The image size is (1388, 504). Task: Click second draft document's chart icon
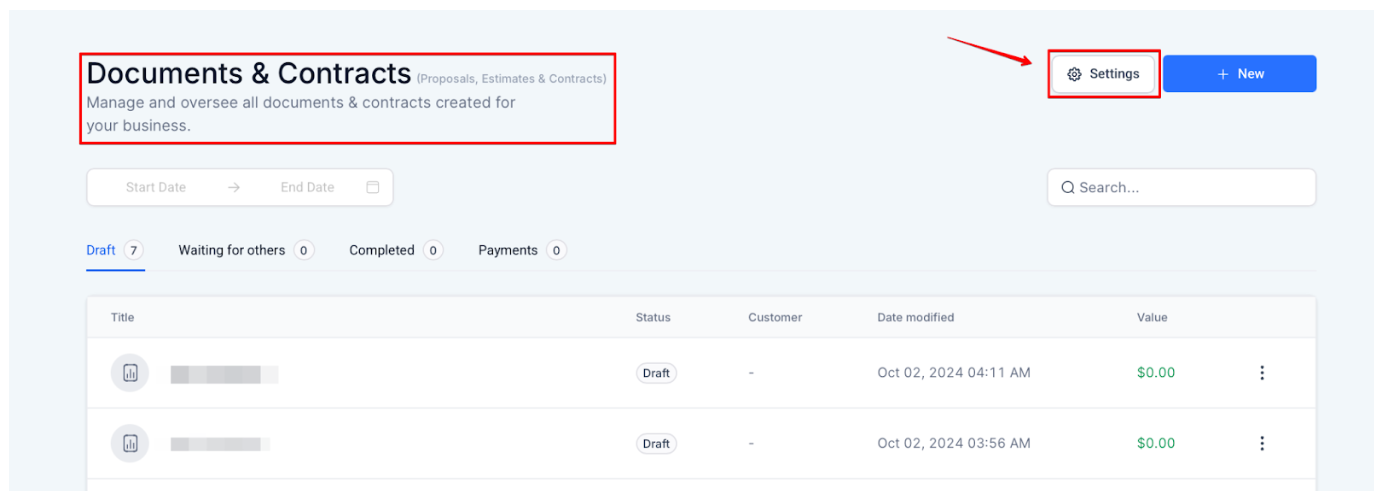pos(130,443)
